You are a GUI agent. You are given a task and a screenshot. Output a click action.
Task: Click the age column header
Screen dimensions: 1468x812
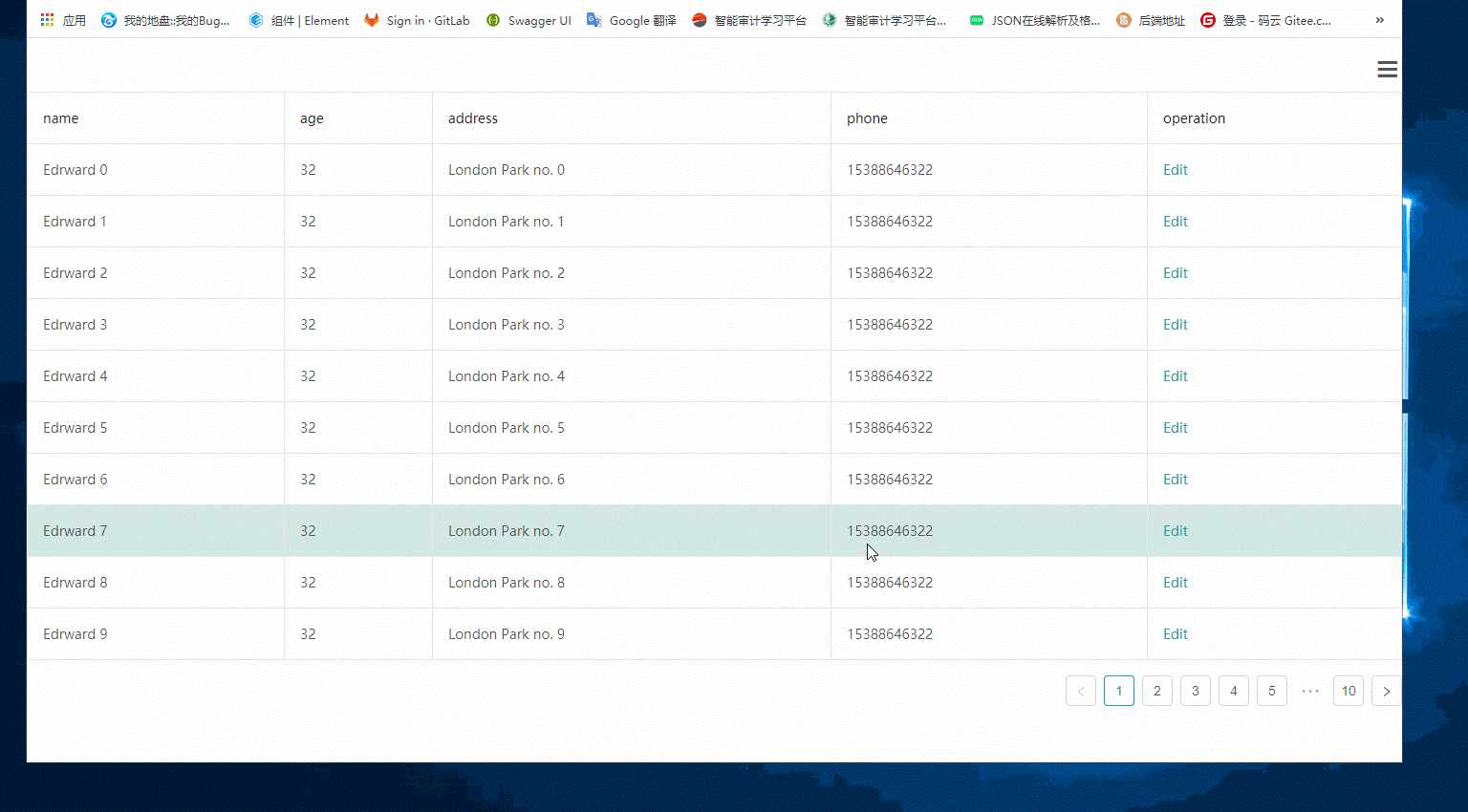click(358, 118)
